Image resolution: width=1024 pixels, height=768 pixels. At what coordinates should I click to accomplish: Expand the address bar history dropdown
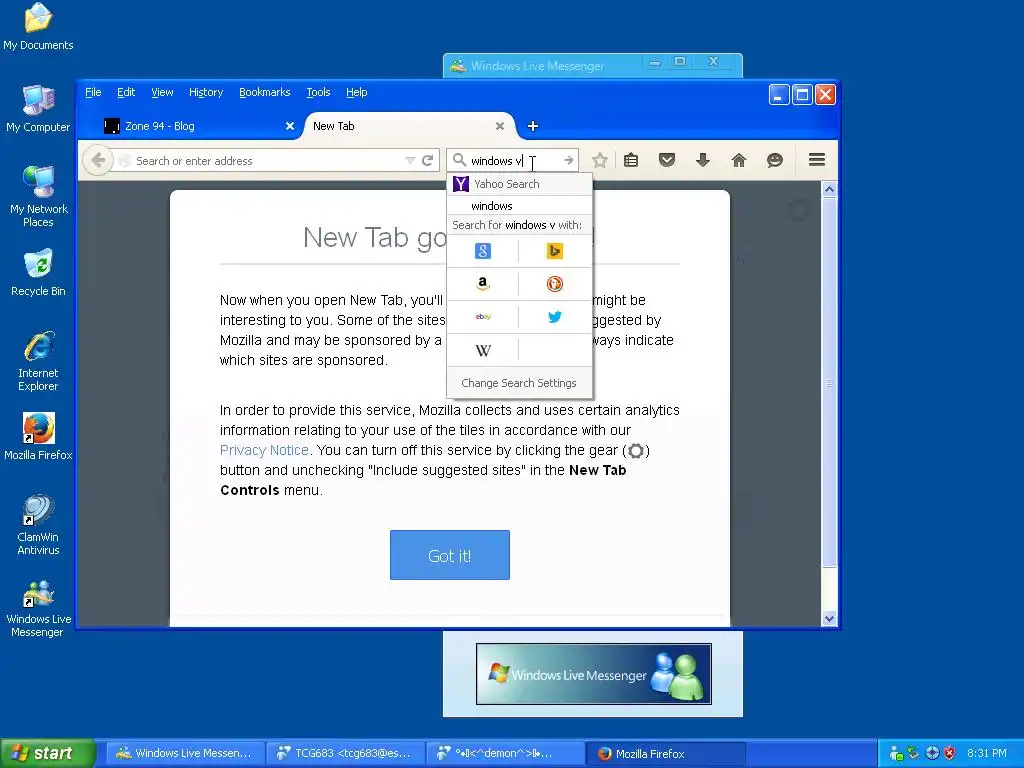coord(410,161)
